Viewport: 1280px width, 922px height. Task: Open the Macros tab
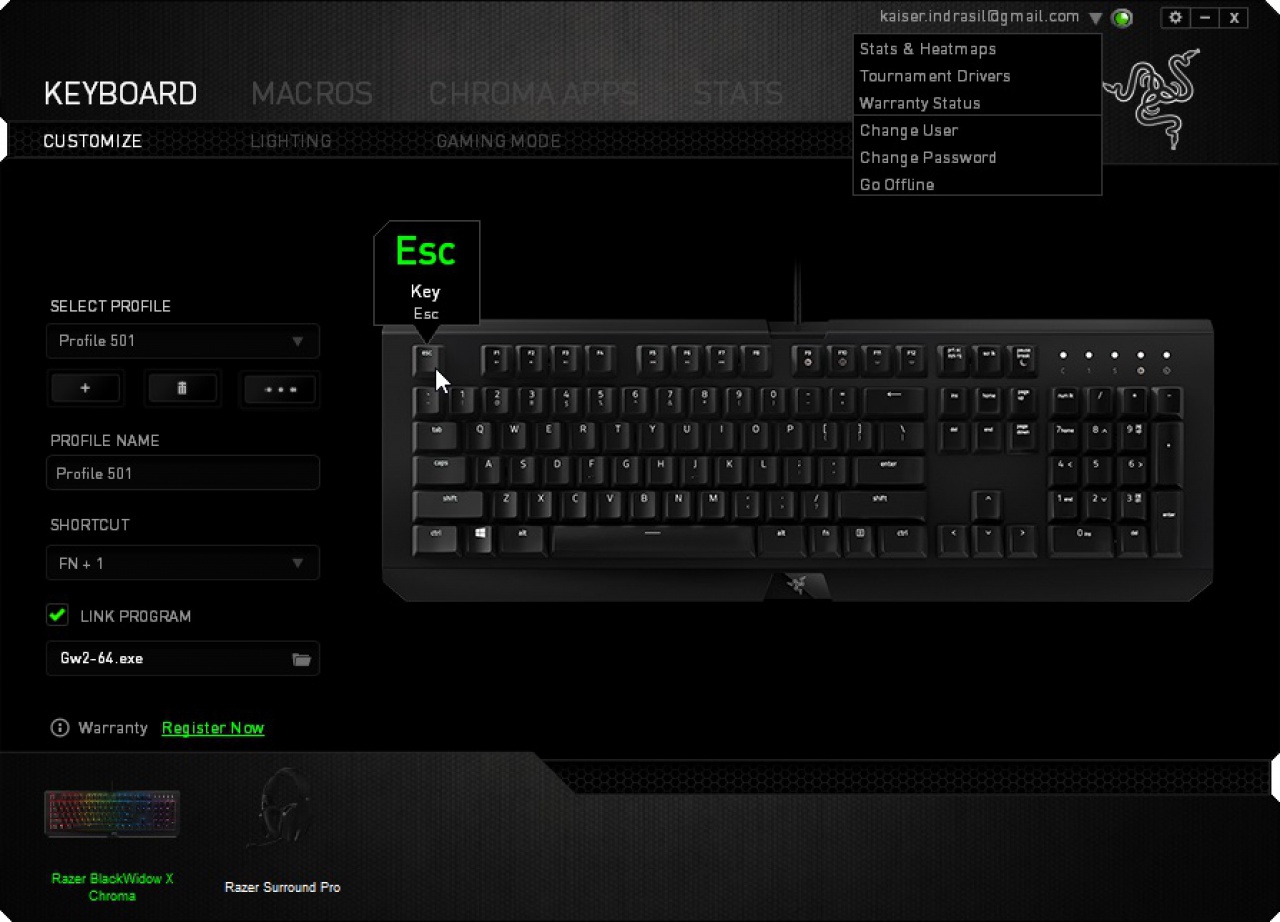pos(312,93)
